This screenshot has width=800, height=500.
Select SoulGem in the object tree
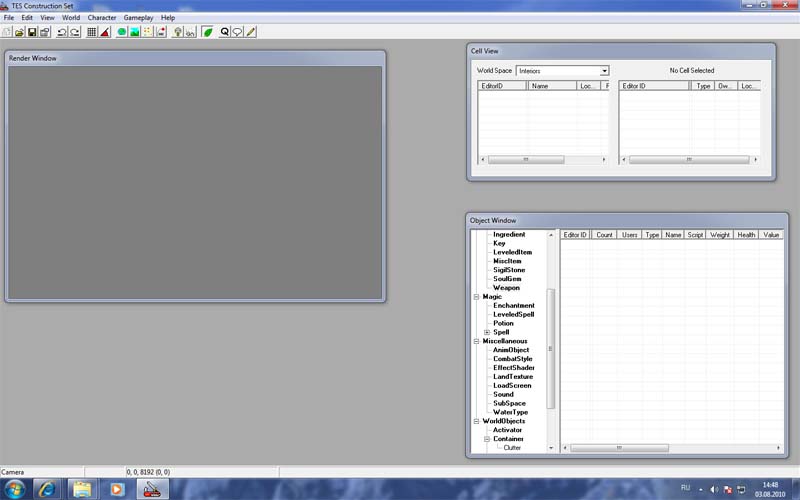click(x=507, y=279)
